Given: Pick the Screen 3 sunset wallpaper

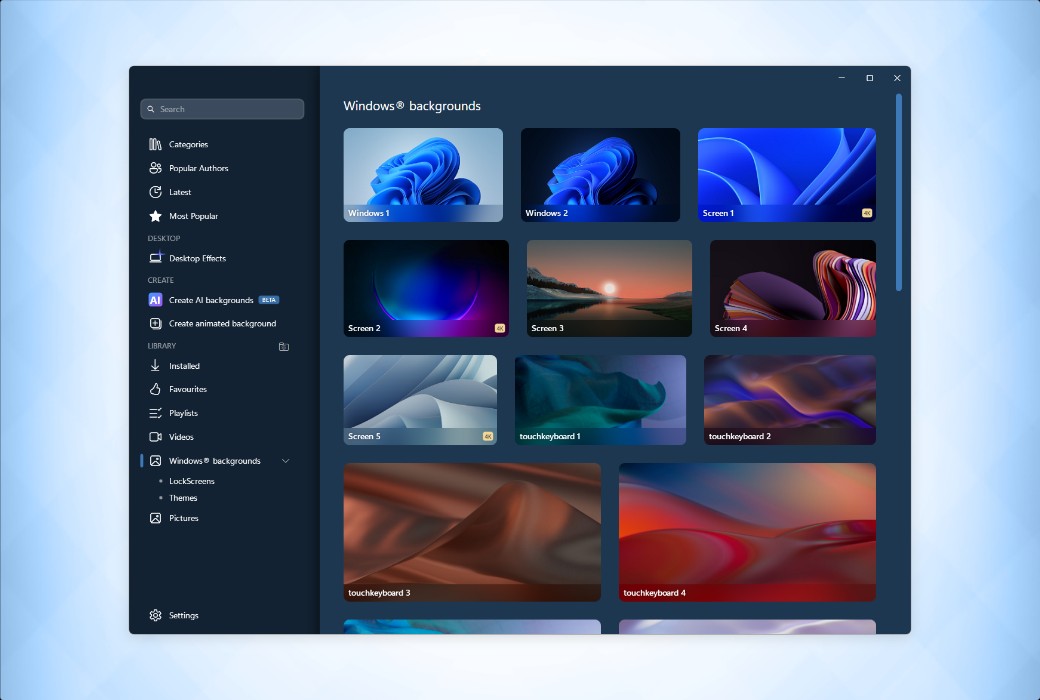Looking at the screenshot, I should 609,288.
